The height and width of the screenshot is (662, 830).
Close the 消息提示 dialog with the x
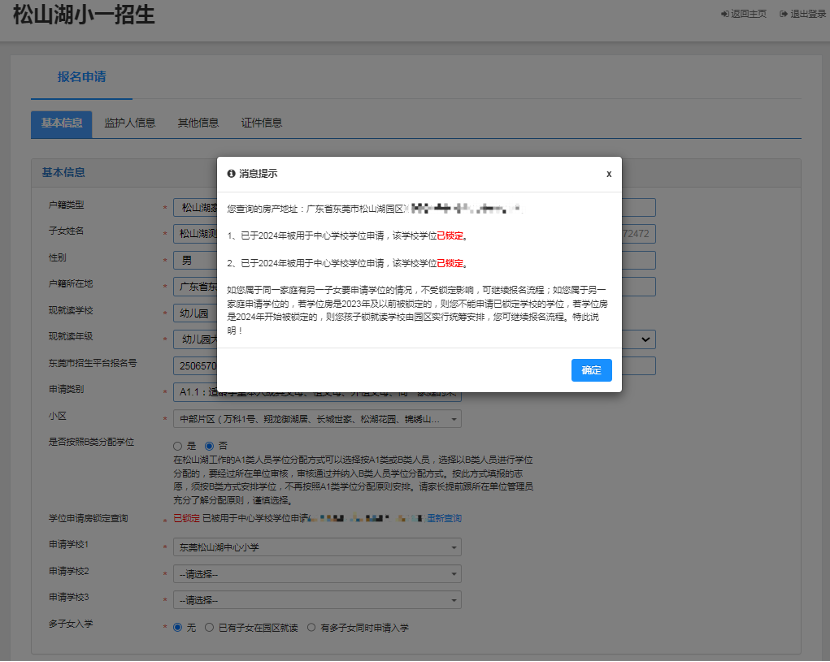point(608,173)
